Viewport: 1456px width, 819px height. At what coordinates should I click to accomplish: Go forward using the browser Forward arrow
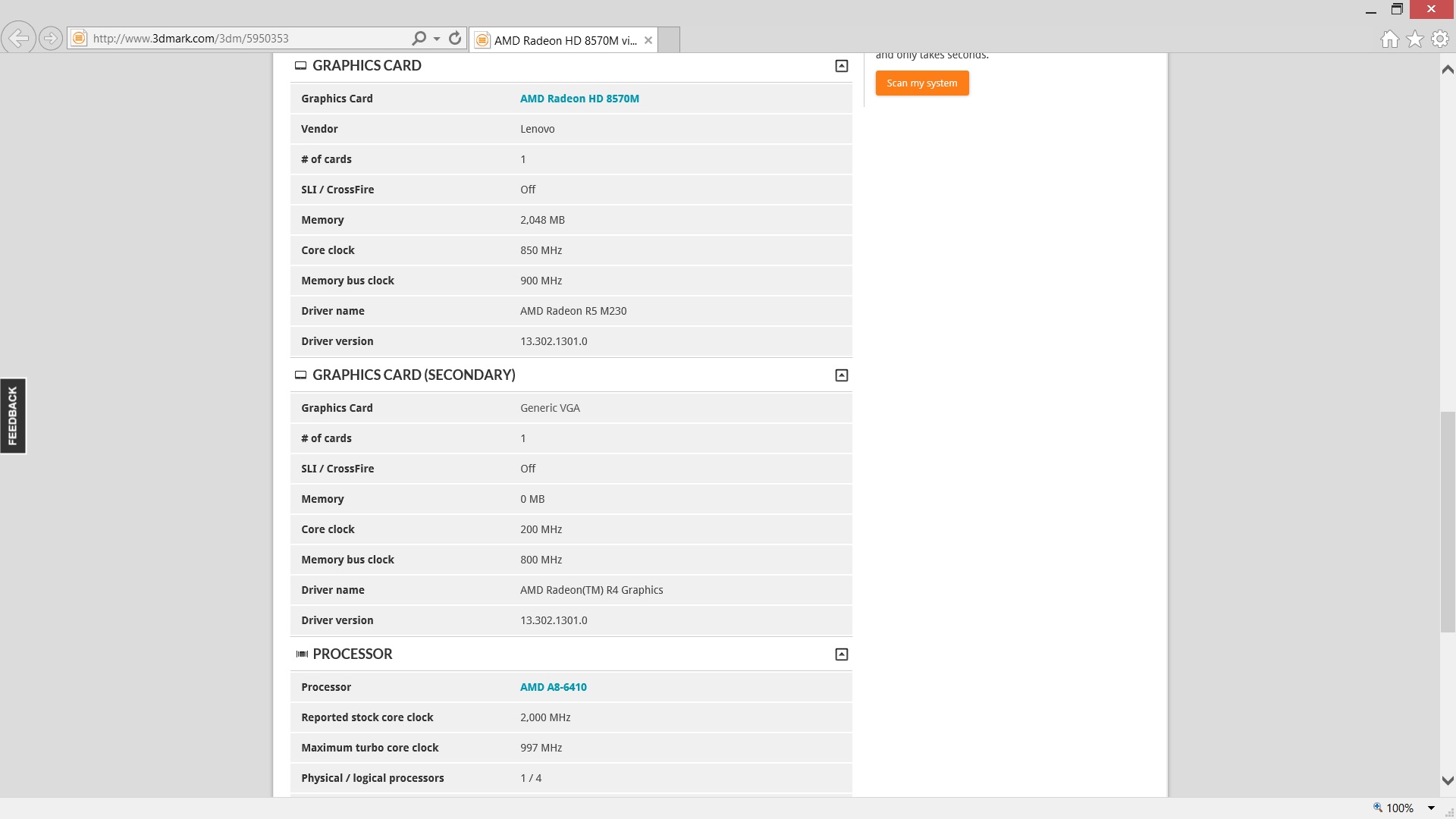51,38
